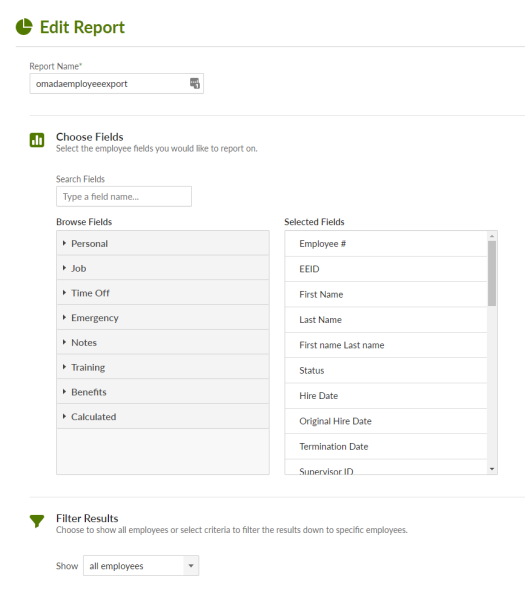Open the Show all employees dropdown
Image resolution: width=525 pixels, height=597 pixels.
pyautogui.click(x=141, y=565)
